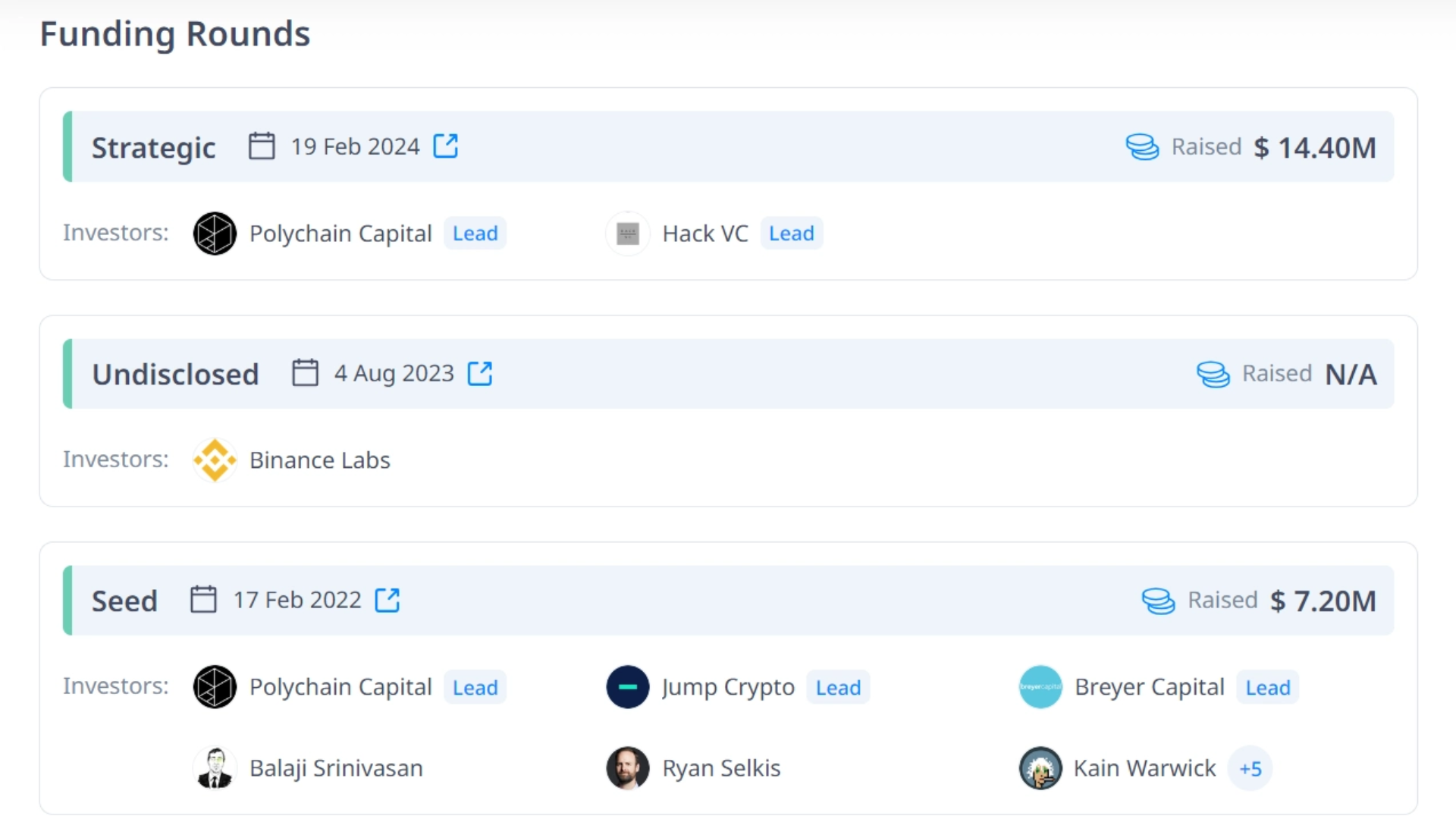
Task: Click Lead badge next to Jump Crypto
Action: tap(838, 688)
